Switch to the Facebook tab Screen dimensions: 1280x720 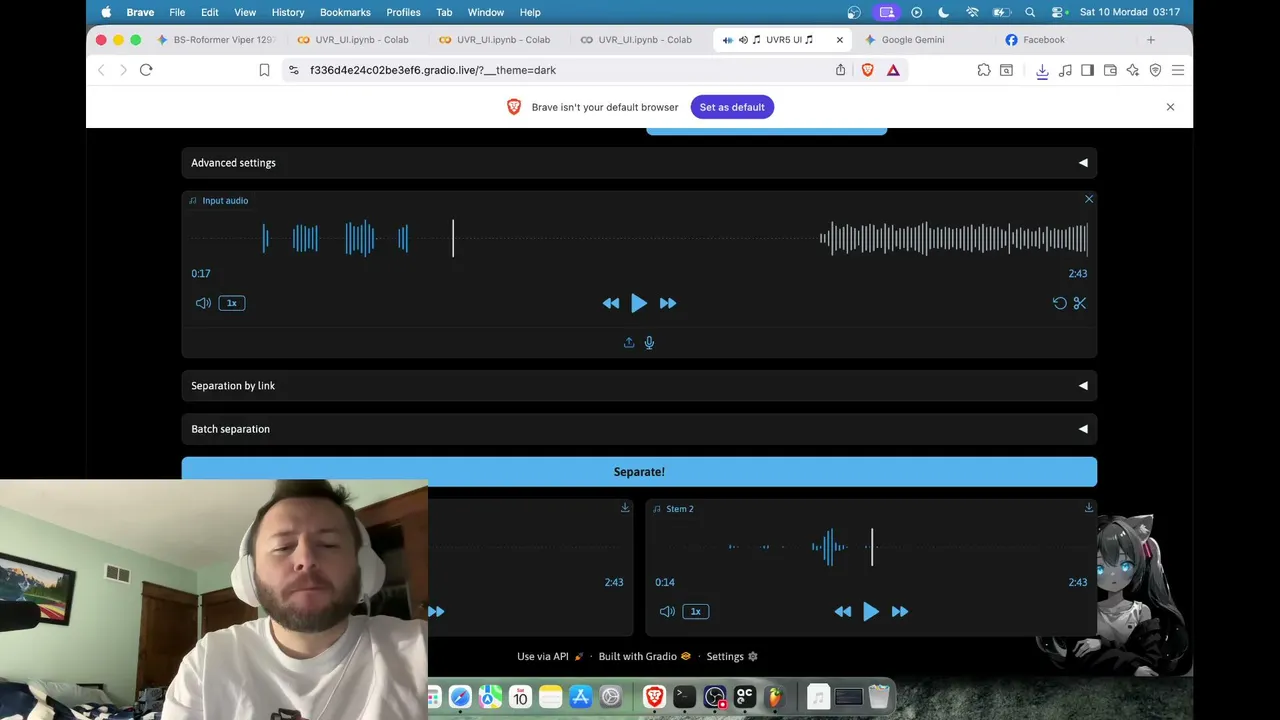[x=1043, y=40]
